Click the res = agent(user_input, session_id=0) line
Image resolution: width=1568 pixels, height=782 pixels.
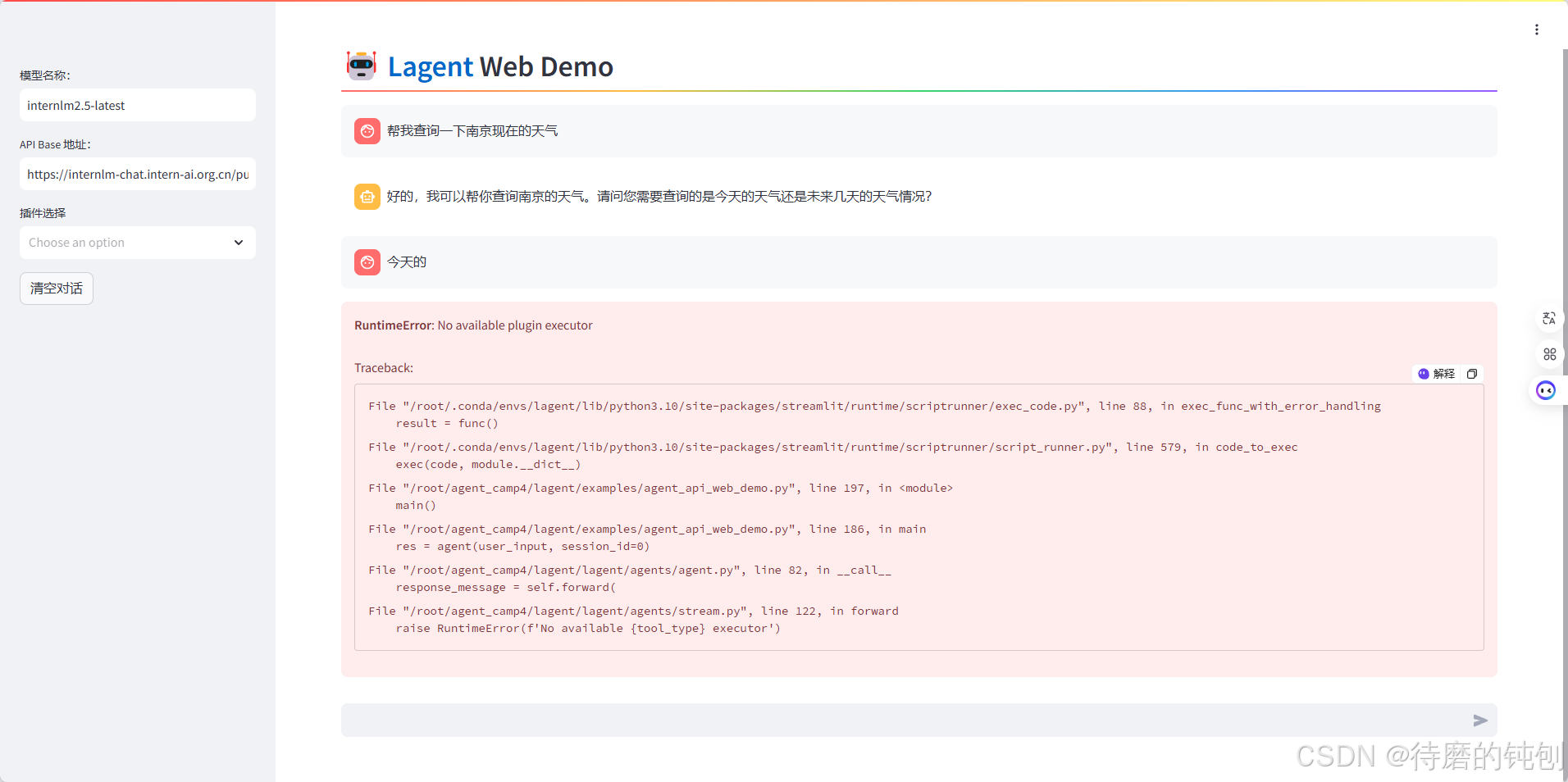click(x=522, y=546)
